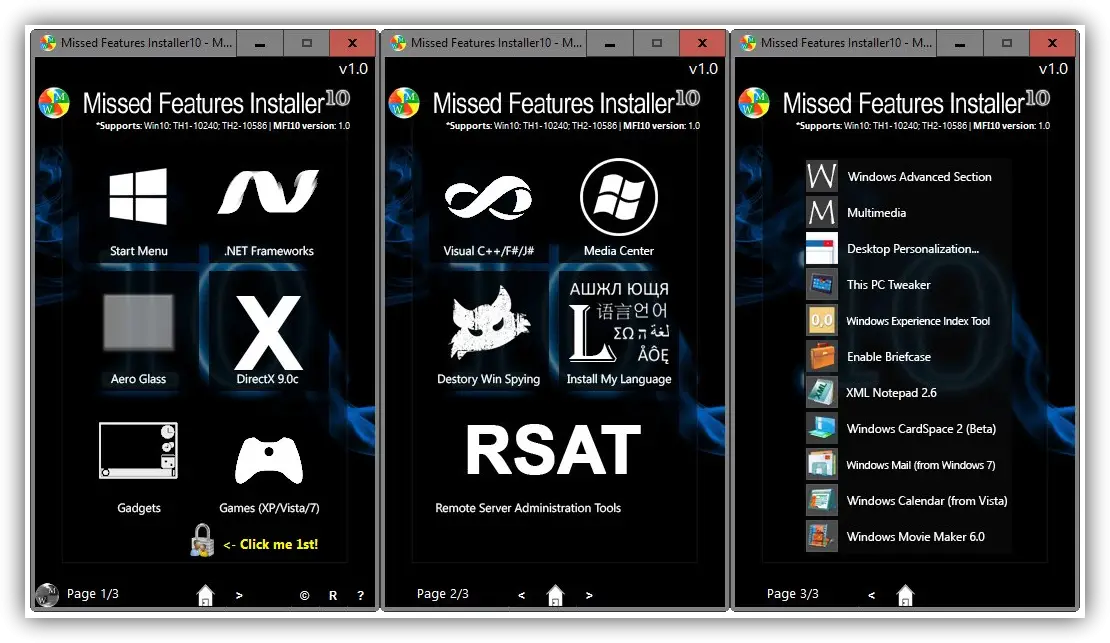Viewport: 1110px width, 643px height.
Task: Click the Movie Maker icon
Action: click(822, 537)
